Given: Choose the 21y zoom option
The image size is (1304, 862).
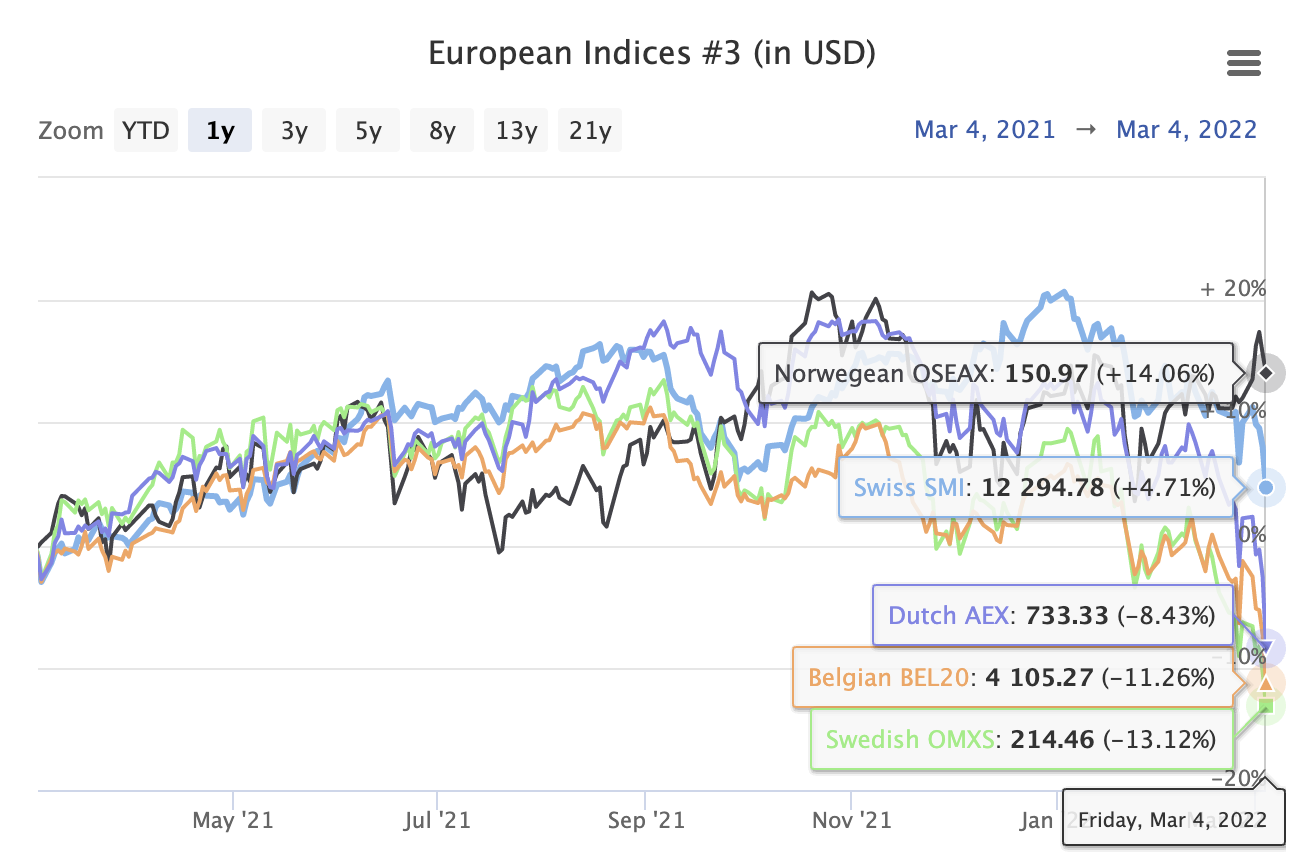Looking at the screenshot, I should click(x=590, y=131).
